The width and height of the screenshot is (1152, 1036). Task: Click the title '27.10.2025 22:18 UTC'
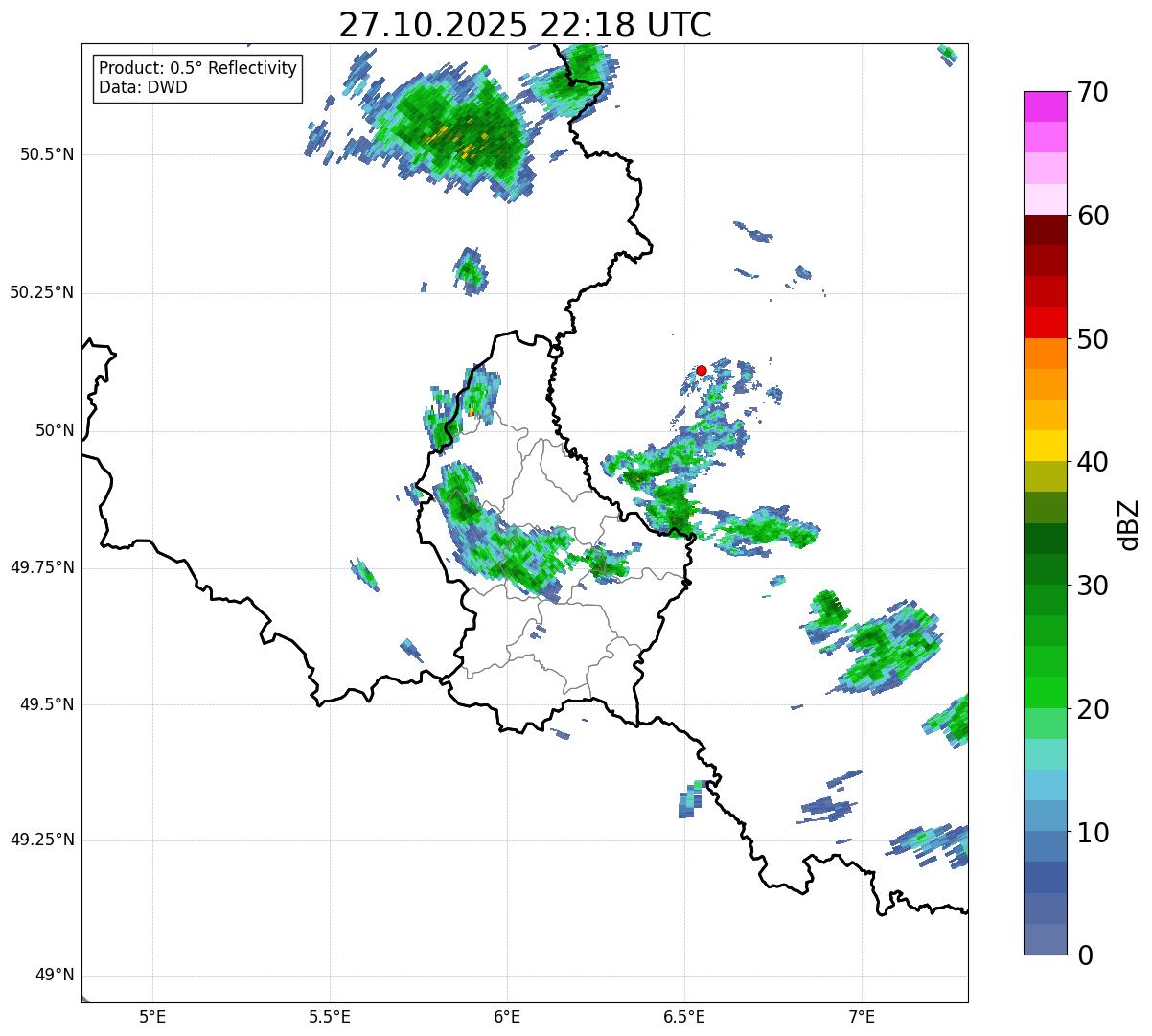pyautogui.click(x=525, y=24)
